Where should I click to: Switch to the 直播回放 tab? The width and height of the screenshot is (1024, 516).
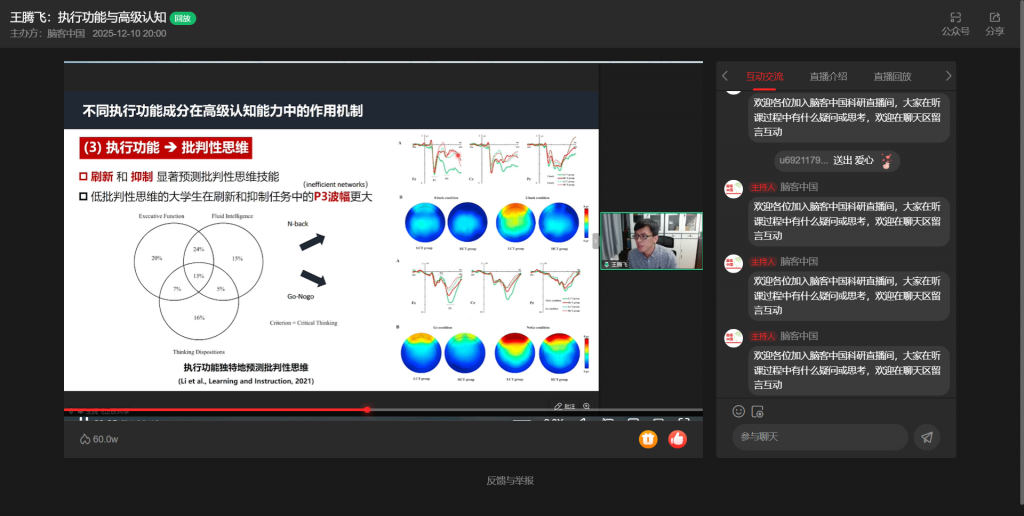892,76
